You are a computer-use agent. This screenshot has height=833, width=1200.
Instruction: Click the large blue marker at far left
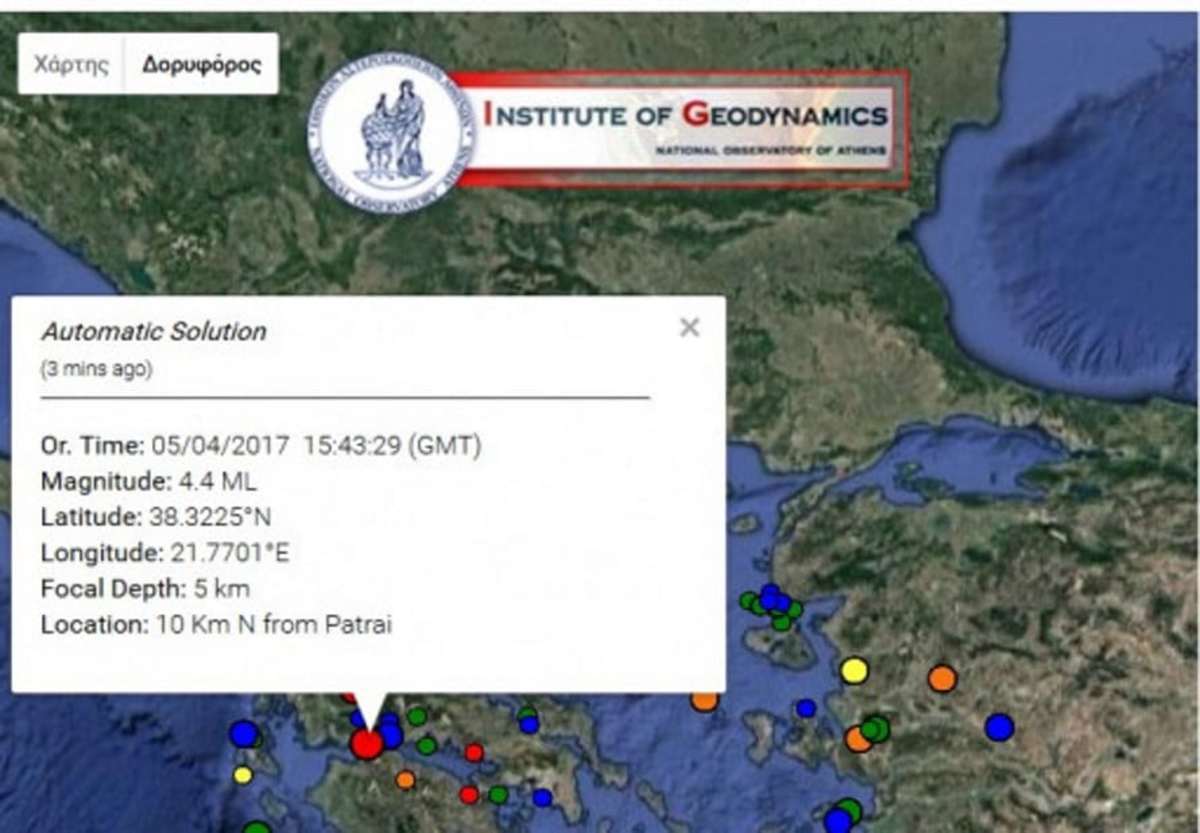(244, 734)
